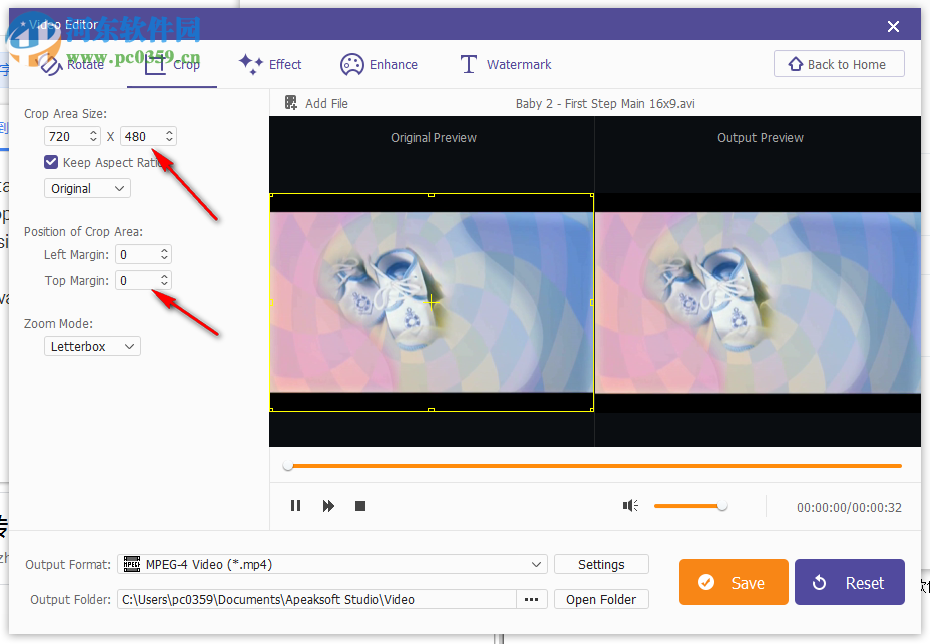930x644 pixels.
Task: Toggle the Keep Aspect Ratio checkbox
Action: tap(50, 161)
